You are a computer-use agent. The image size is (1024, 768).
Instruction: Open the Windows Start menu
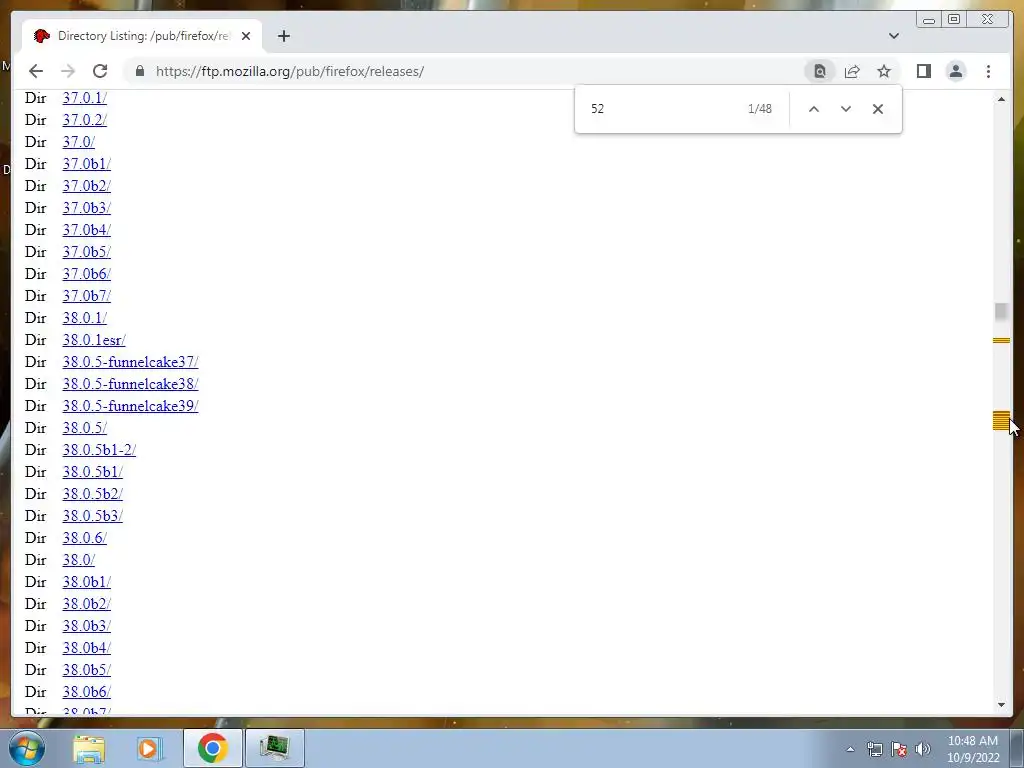27,748
